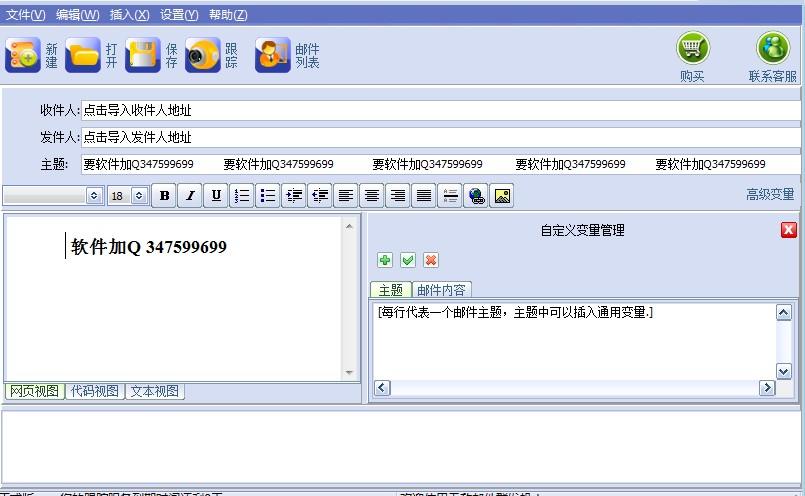This screenshot has height=496, width=805.
Task: Open tracking with the 跟踪 webcam icon
Action: coord(203,55)
